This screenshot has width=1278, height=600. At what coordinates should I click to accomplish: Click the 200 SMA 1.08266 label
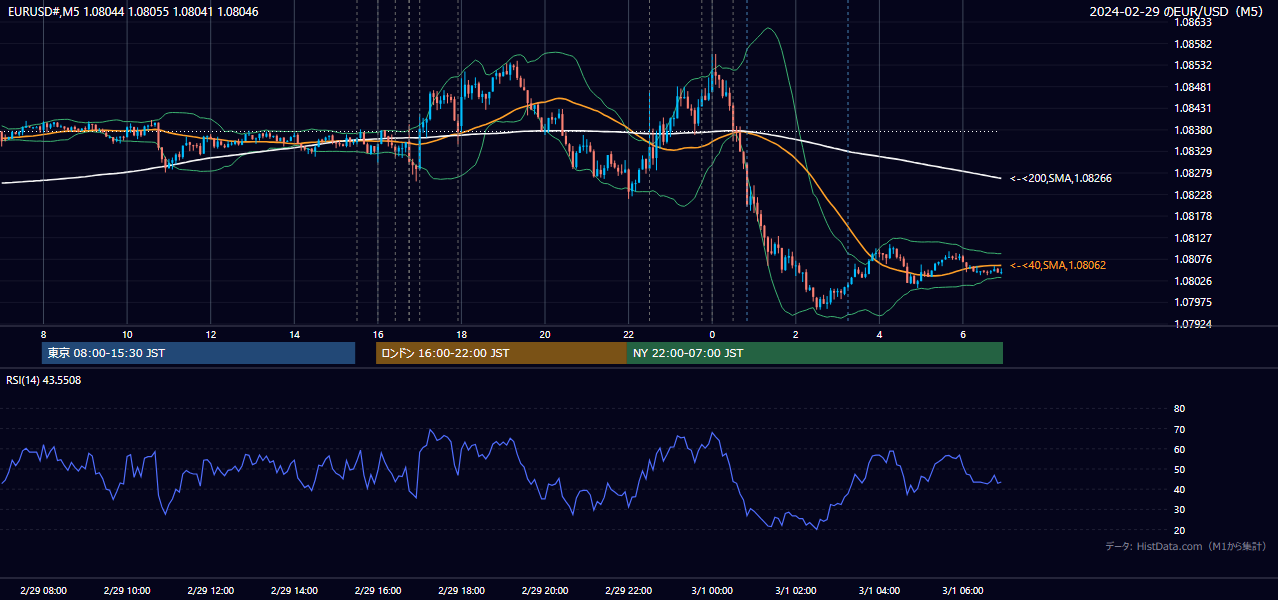pos(1061,178)
